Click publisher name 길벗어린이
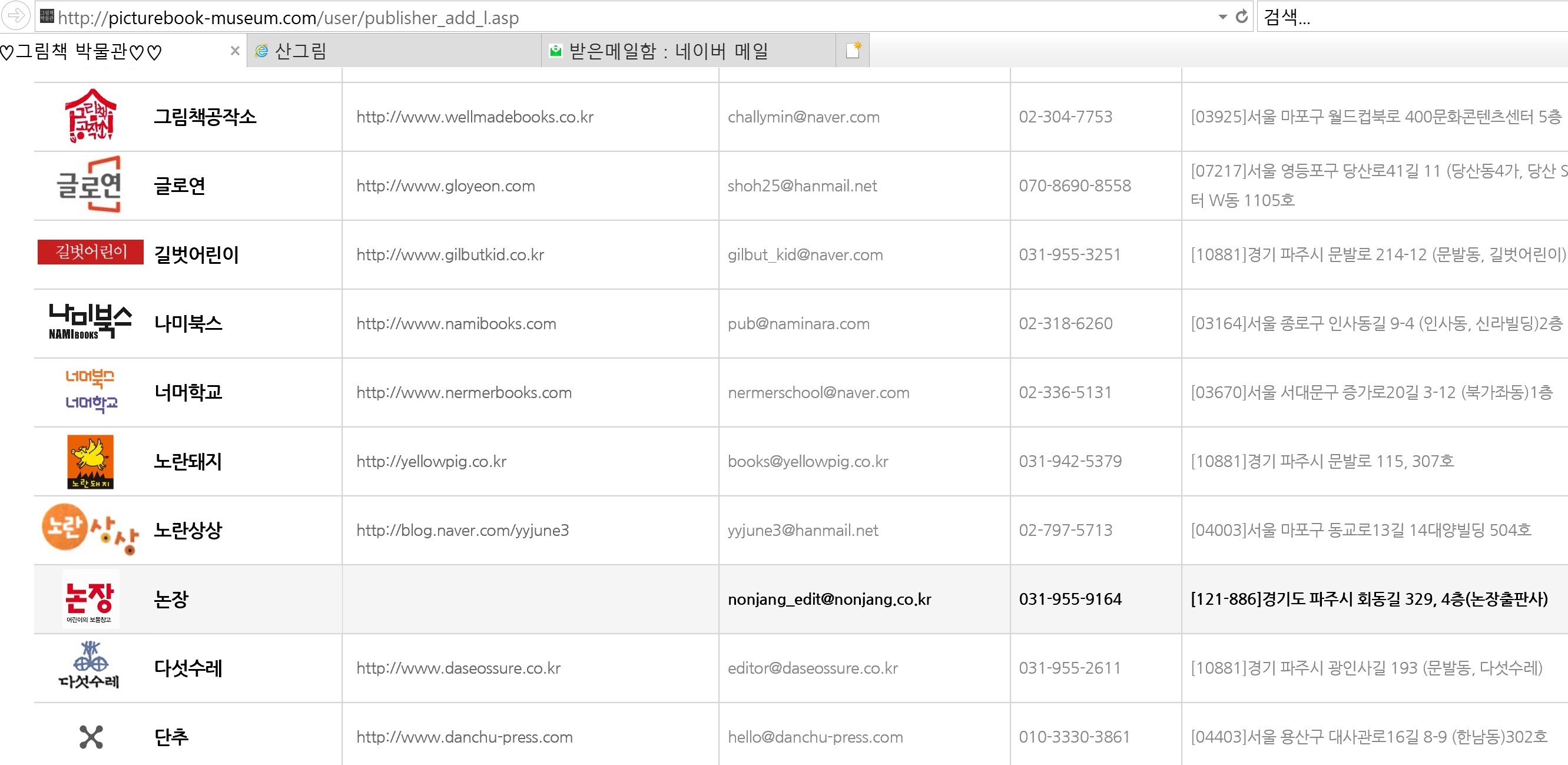Image resolution: width=1568 pixels, height=765 pixels. [x=196, y=254]
